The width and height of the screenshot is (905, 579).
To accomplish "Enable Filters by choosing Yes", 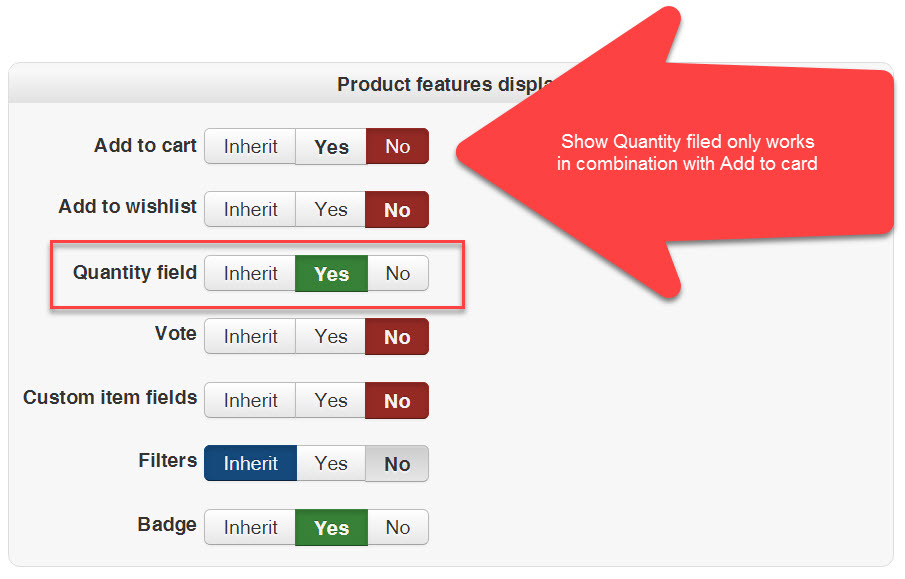I will (331, 463).
